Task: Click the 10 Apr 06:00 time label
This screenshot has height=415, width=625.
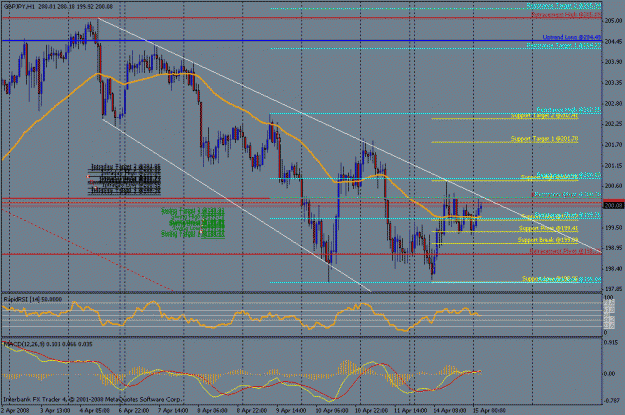Action: click(330, 411)
